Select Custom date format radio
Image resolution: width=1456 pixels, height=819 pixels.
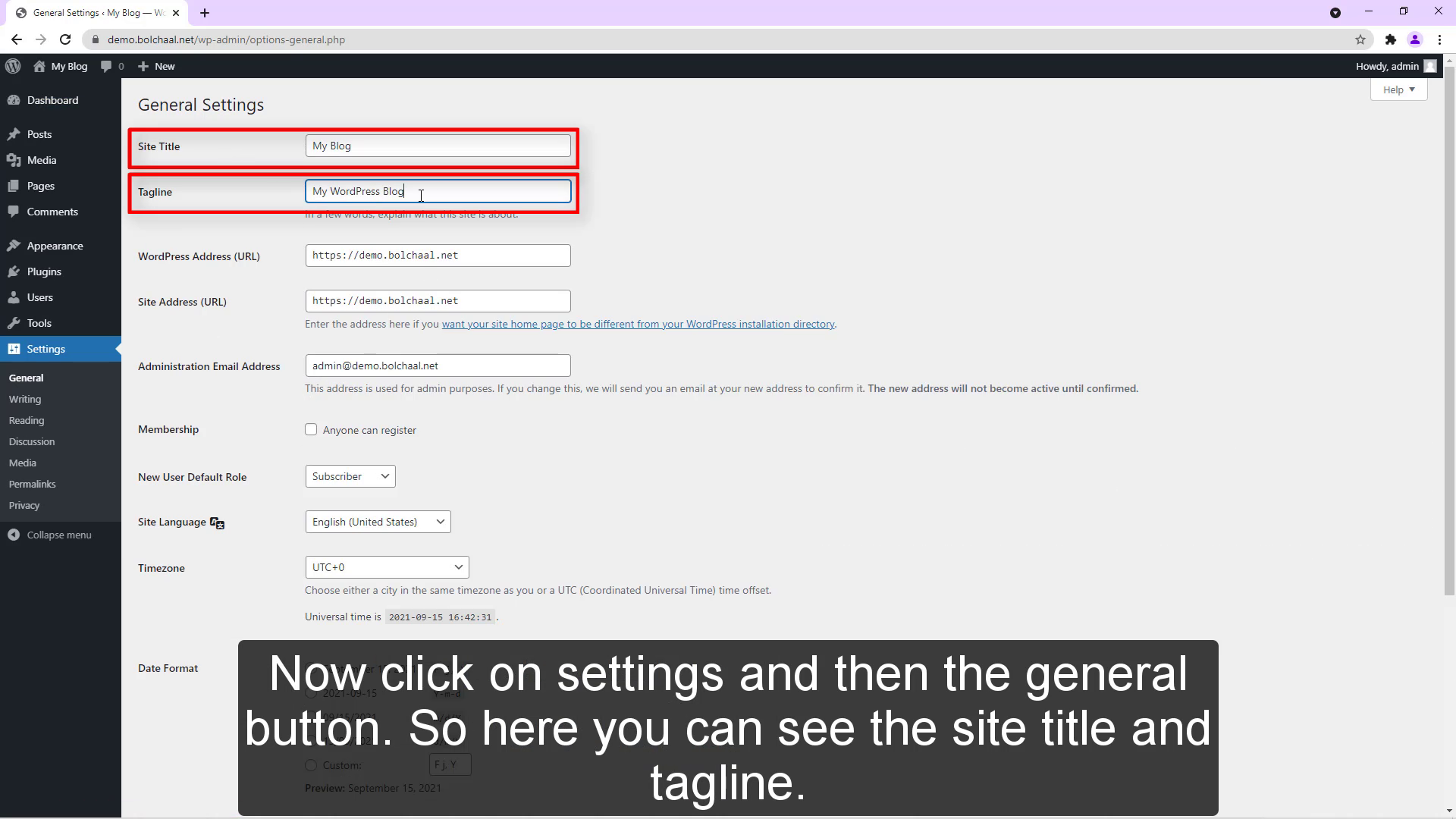point(311,765)
